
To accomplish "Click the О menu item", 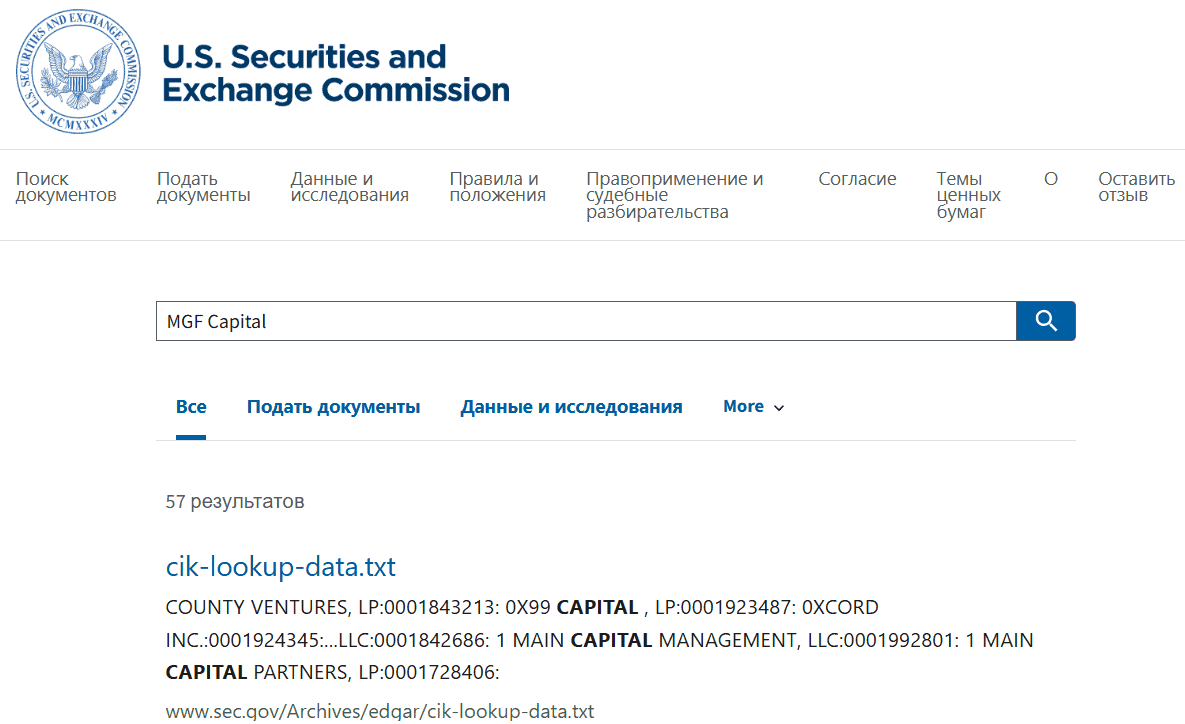I will click(x=1051, y=178).
